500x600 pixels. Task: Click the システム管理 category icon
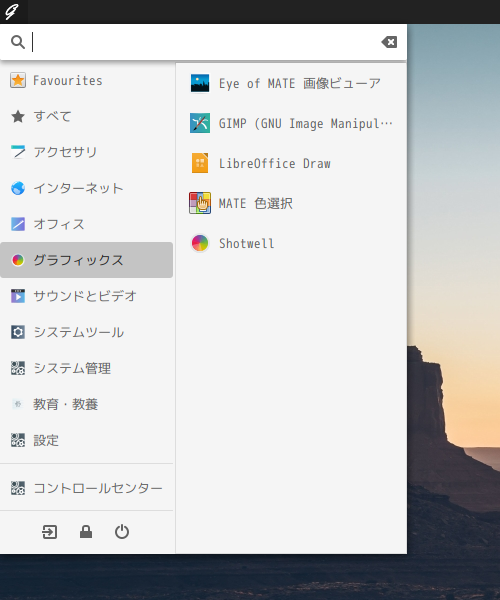pos(18,368)
